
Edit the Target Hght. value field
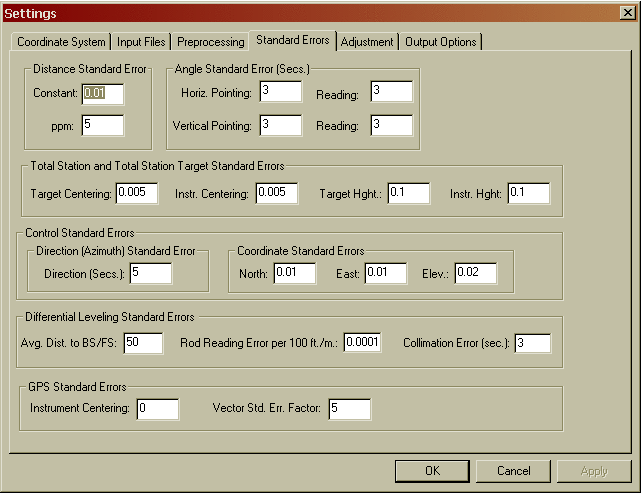409,193
